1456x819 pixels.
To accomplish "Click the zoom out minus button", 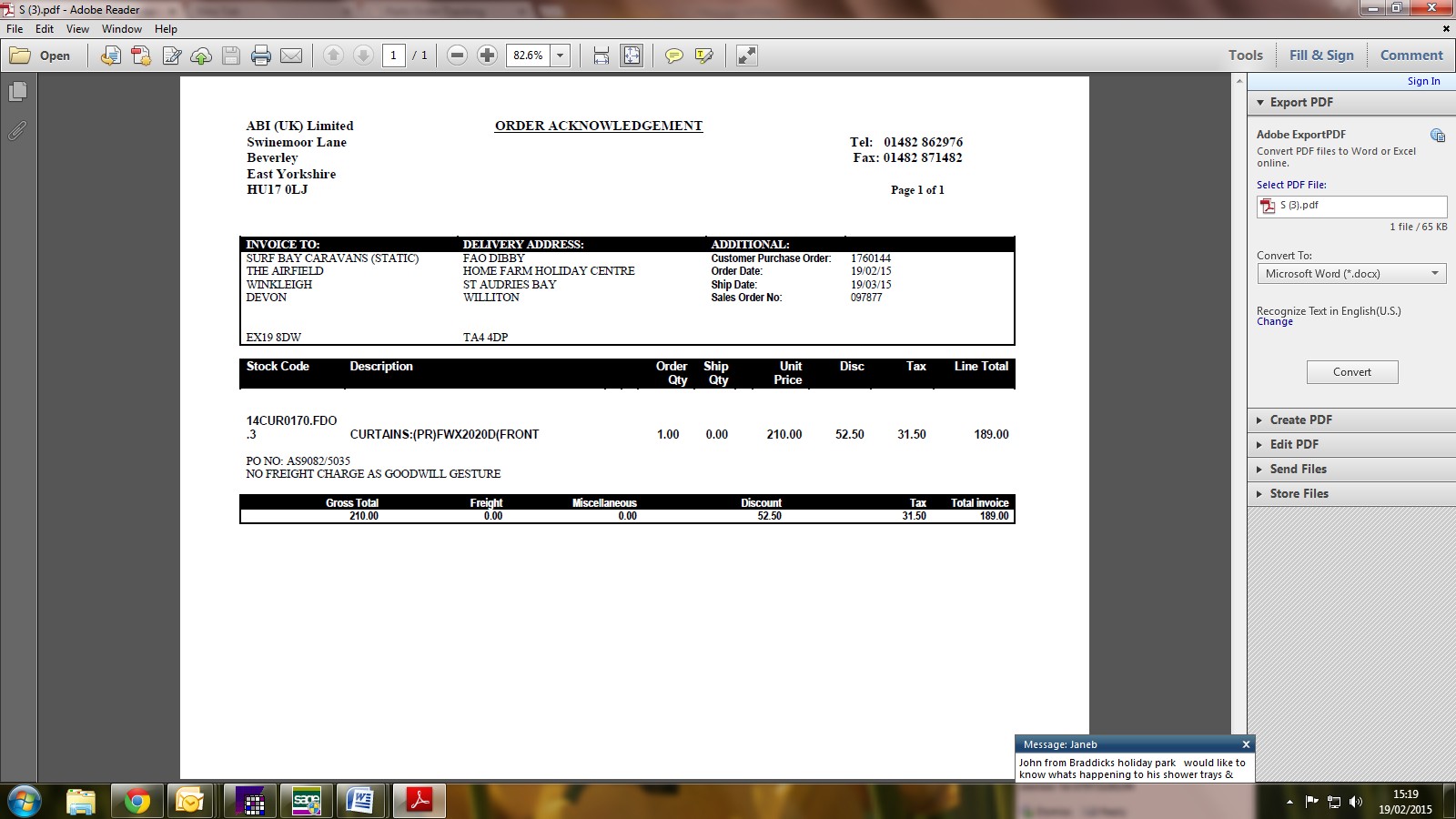I will 458,56.
